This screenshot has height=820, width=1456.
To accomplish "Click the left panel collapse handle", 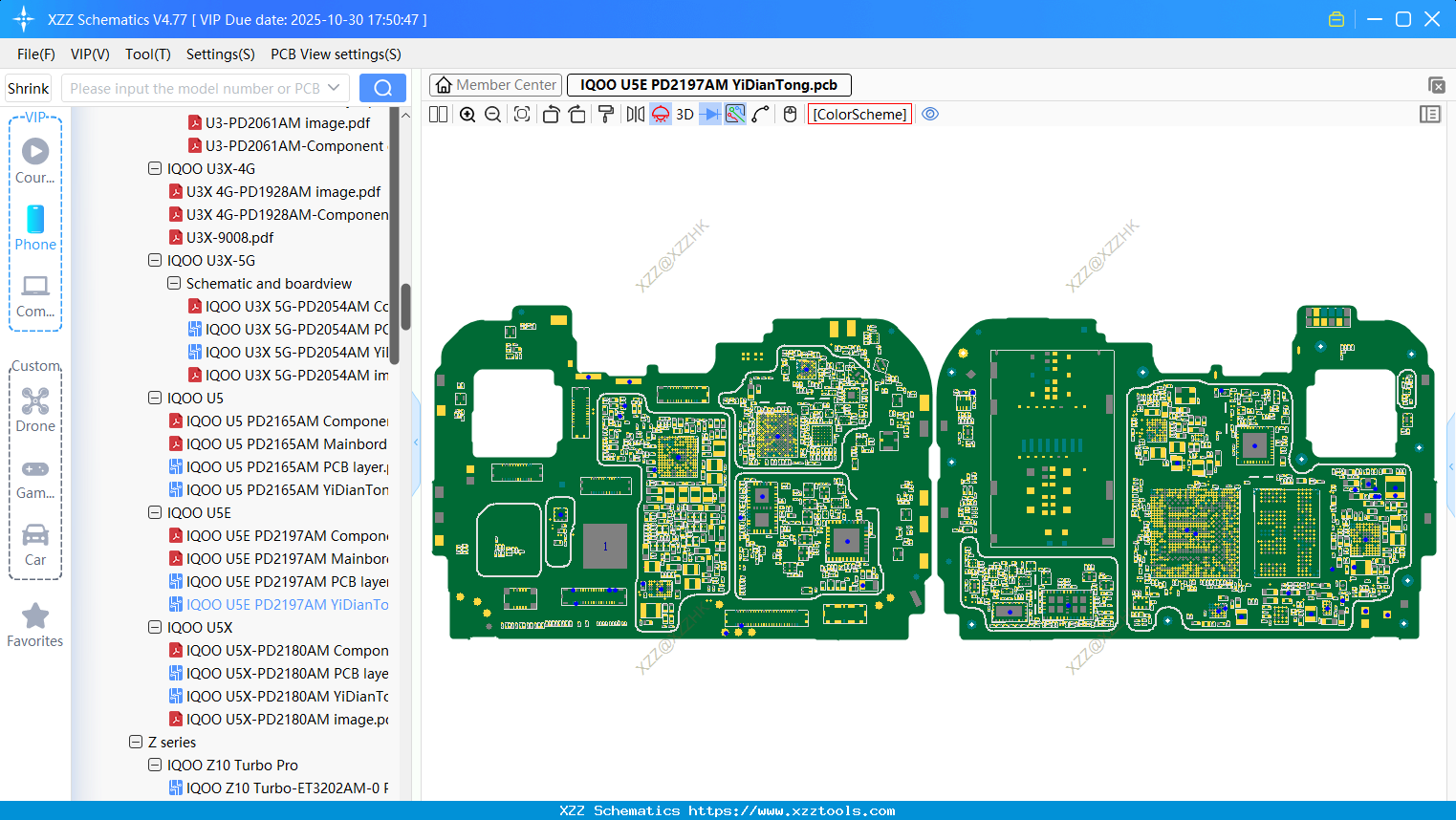I will 416,442.
